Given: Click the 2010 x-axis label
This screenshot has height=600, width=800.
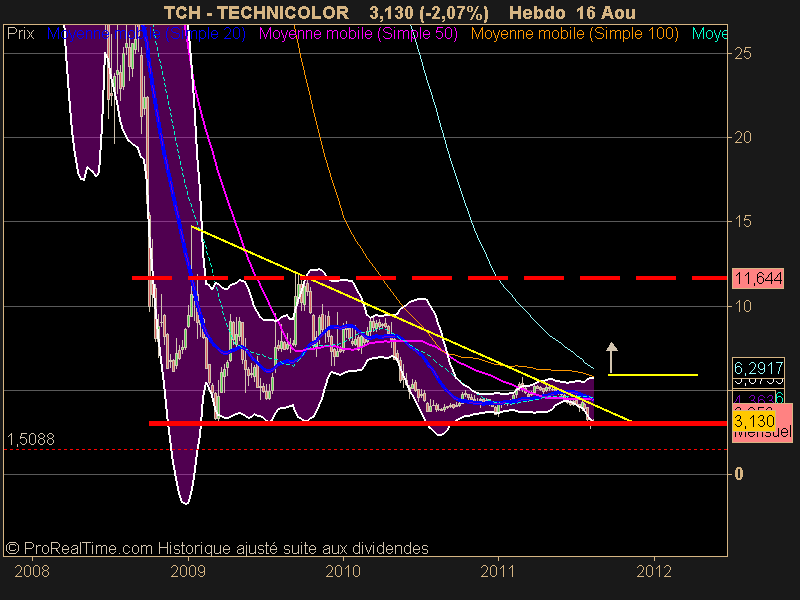Looking at the screenshot, I should click(x=343, y=571).
